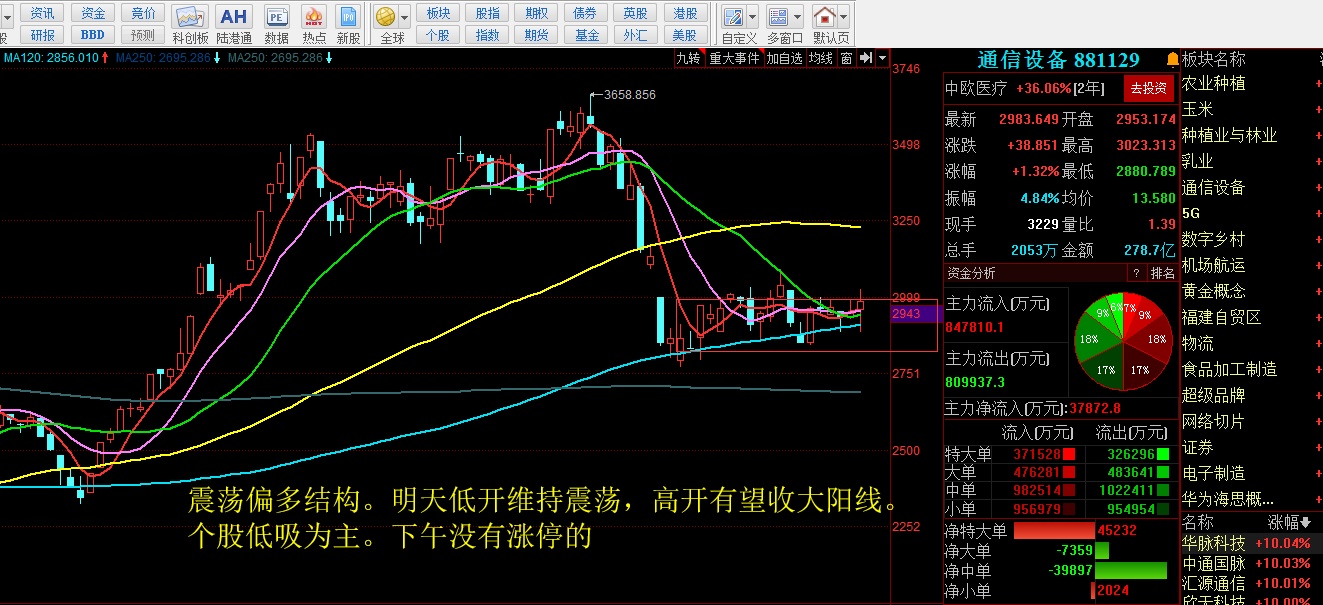
Task: Select the 港股 tab
Action: [x=685, y=13]
